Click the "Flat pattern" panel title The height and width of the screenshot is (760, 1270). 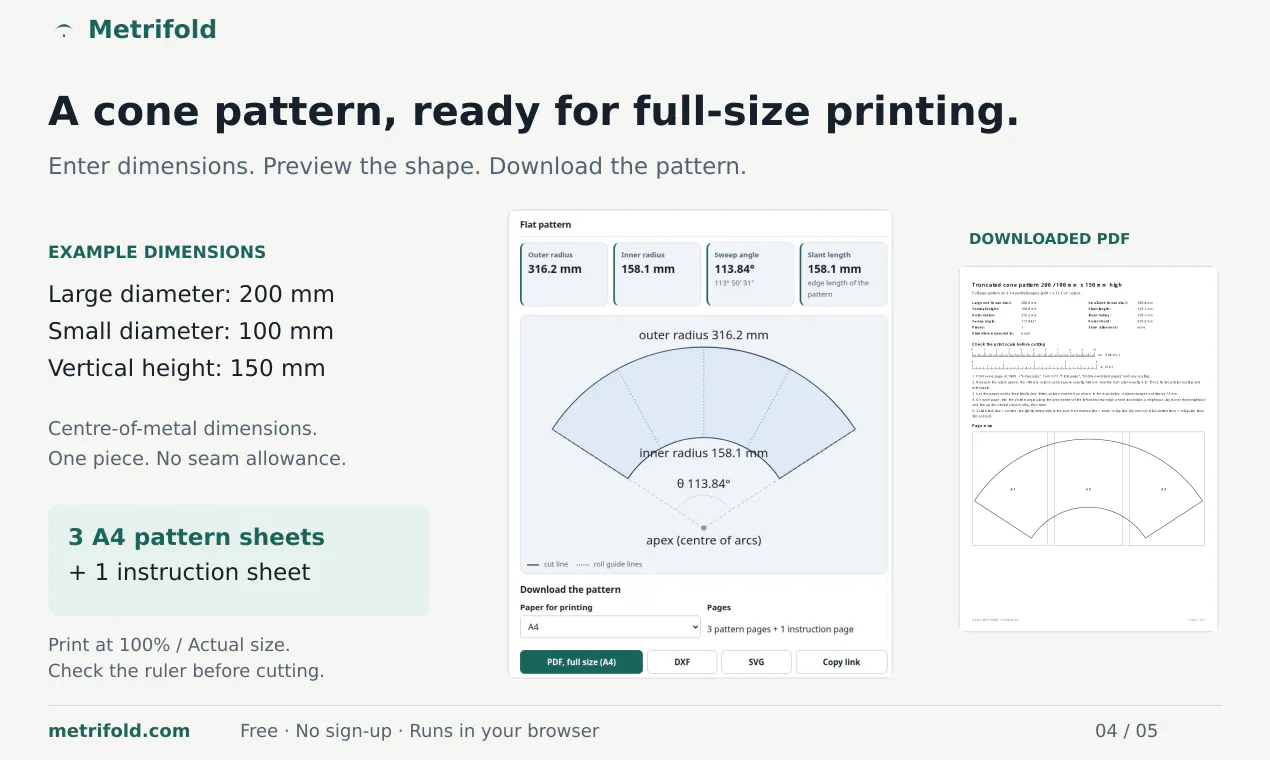click(546, 225)
